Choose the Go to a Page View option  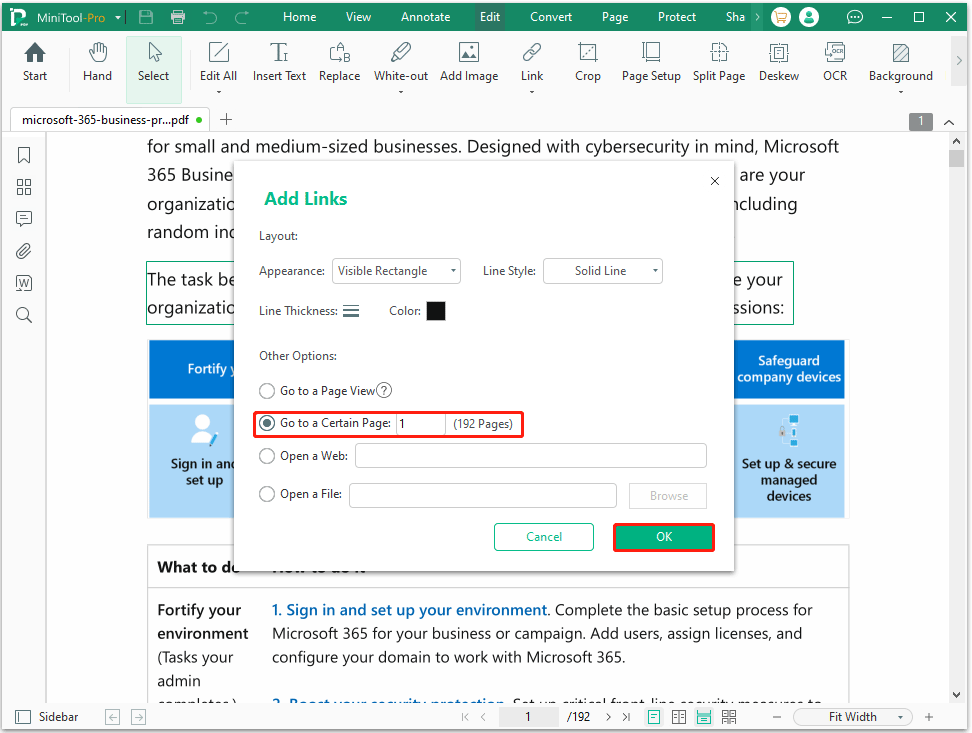coord(267,391)
